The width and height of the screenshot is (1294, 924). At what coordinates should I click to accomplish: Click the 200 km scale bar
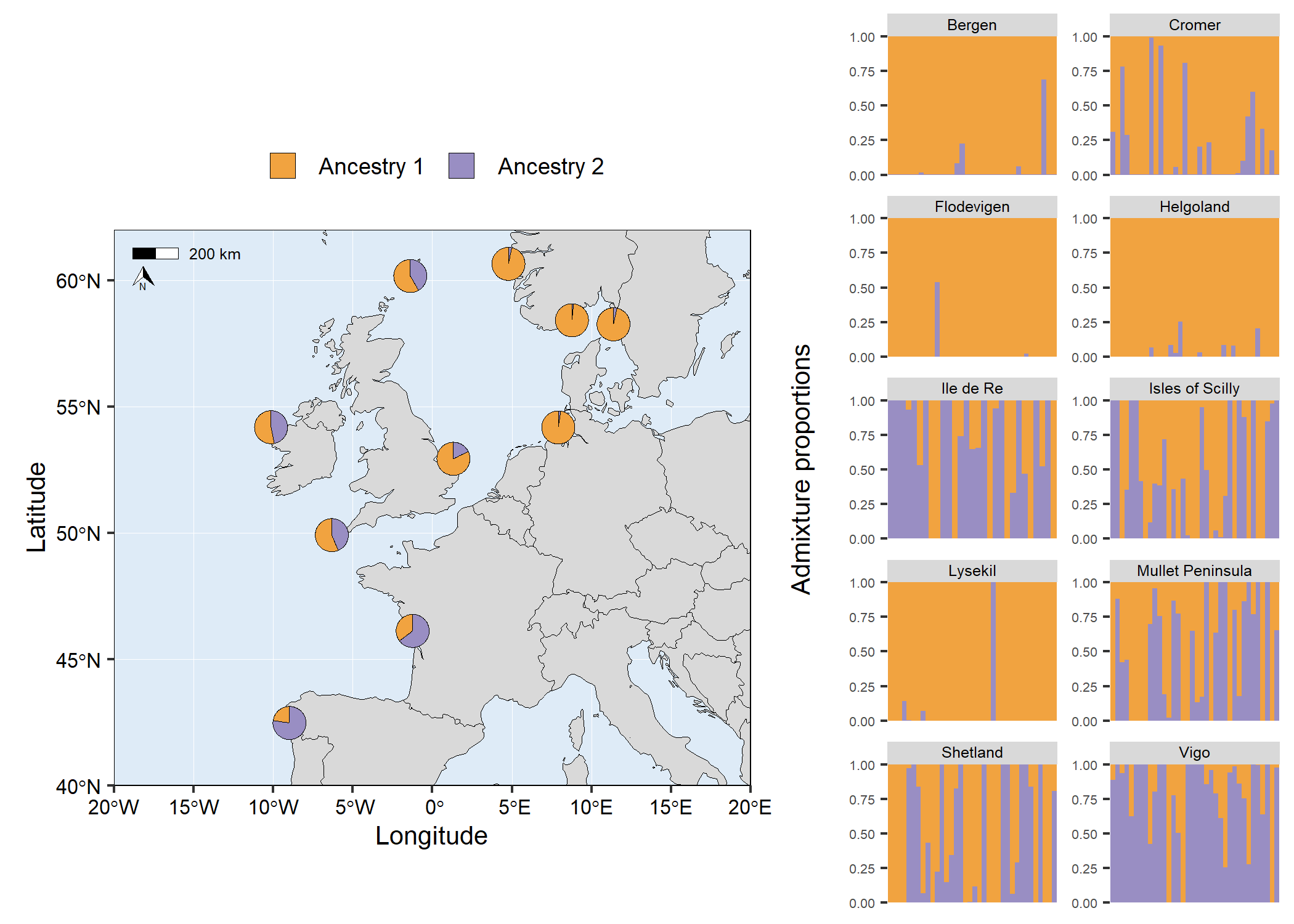point(155,253)
